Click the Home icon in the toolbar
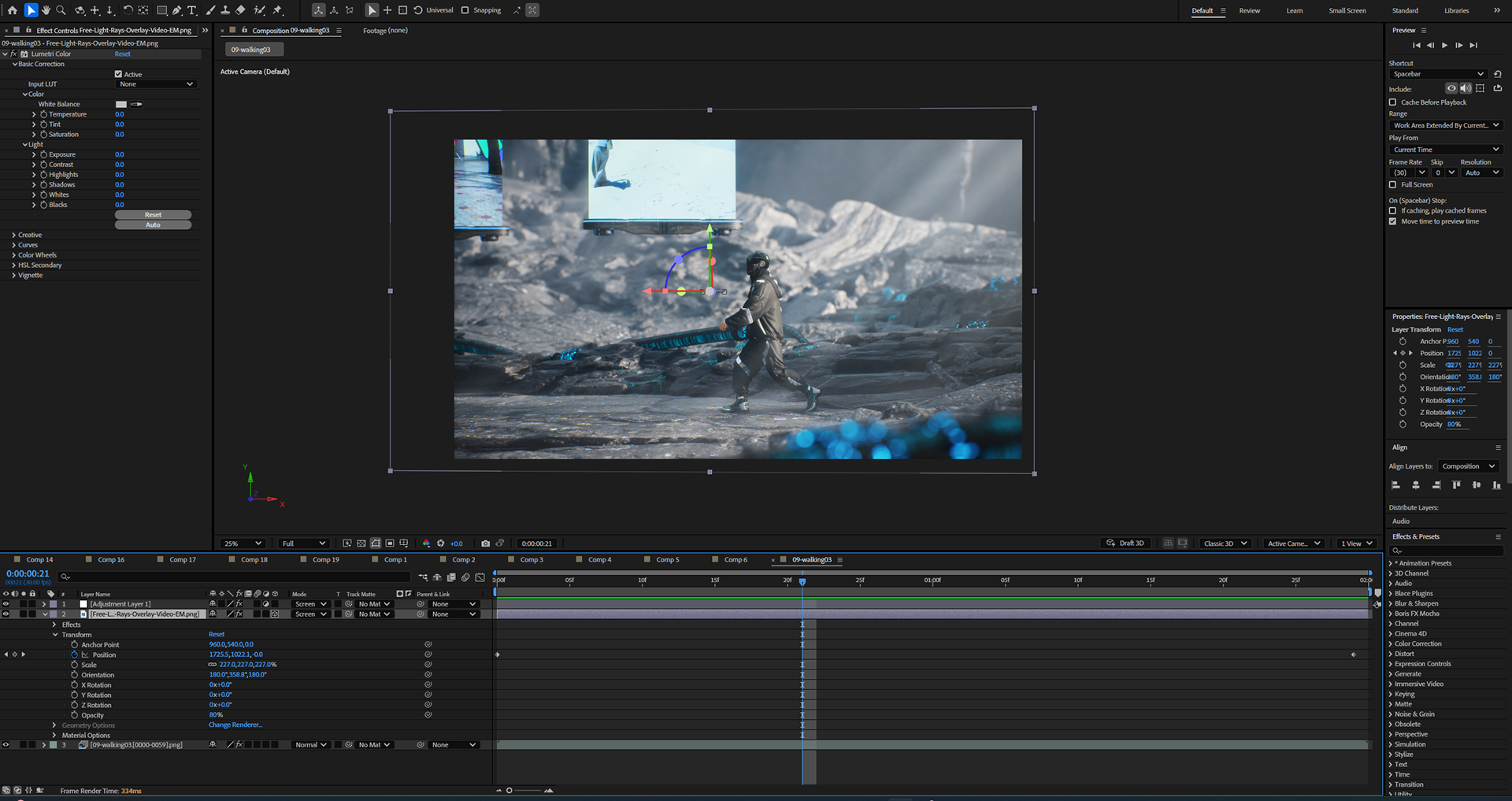Image resolution: width=1512 pixels, height=801 pixels. point(12,10)
